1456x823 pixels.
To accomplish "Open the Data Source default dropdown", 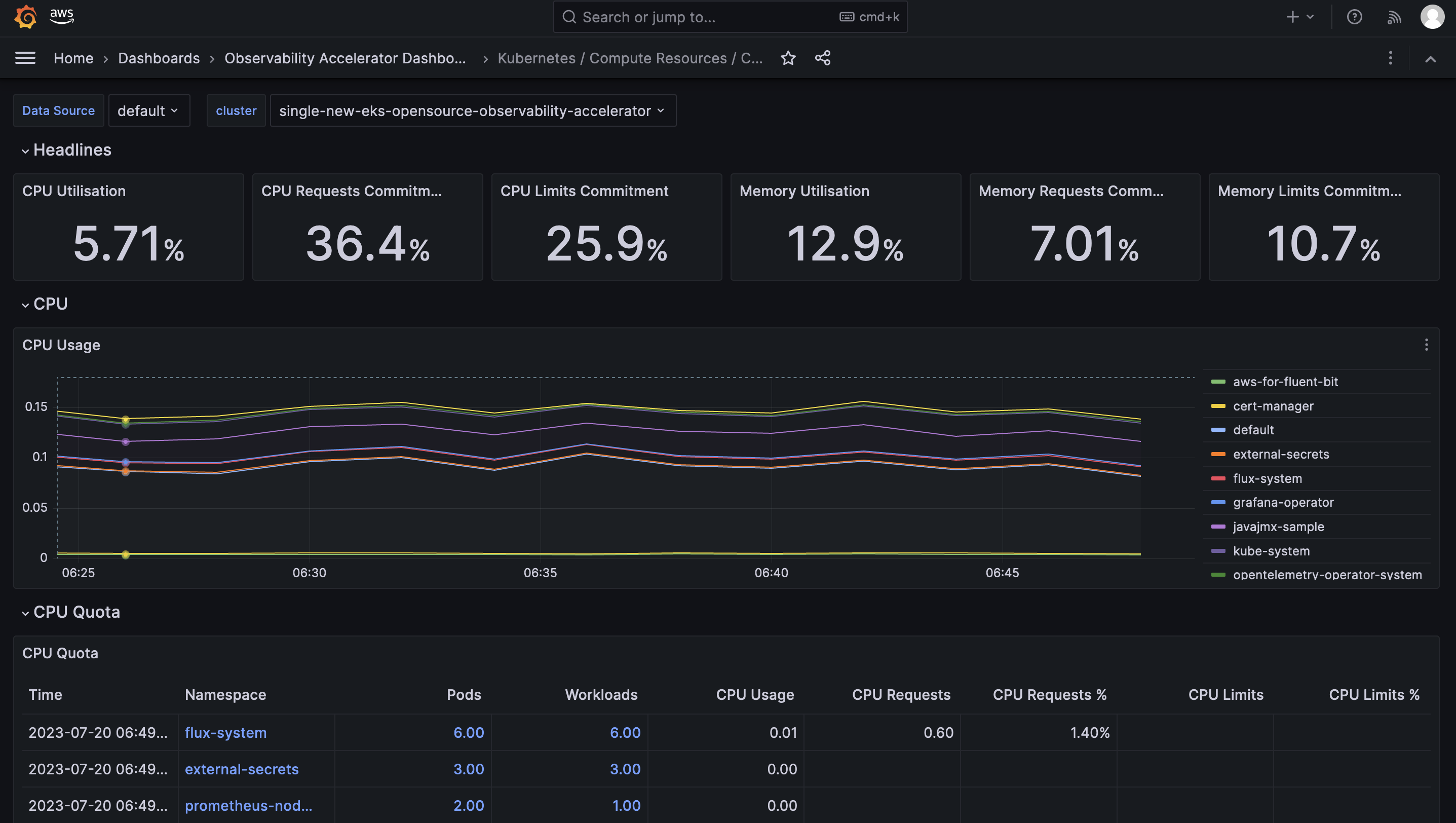I will (x=148, y=111).
